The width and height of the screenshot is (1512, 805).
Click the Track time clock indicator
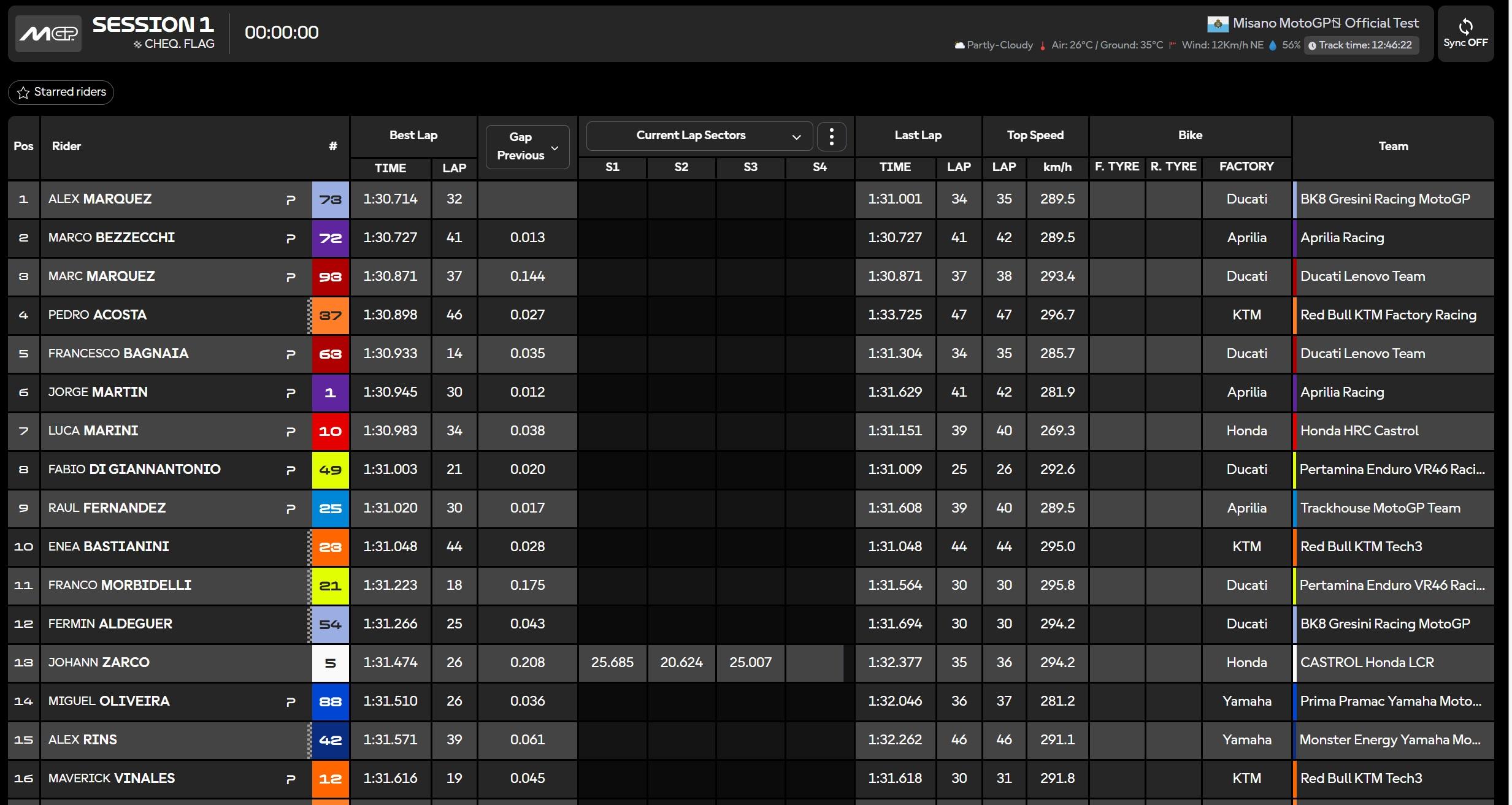click(1361, 45)
